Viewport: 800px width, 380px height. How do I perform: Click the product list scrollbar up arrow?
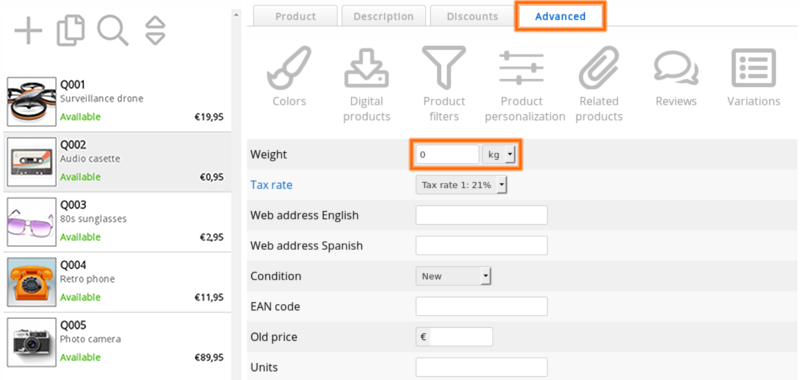236,15
